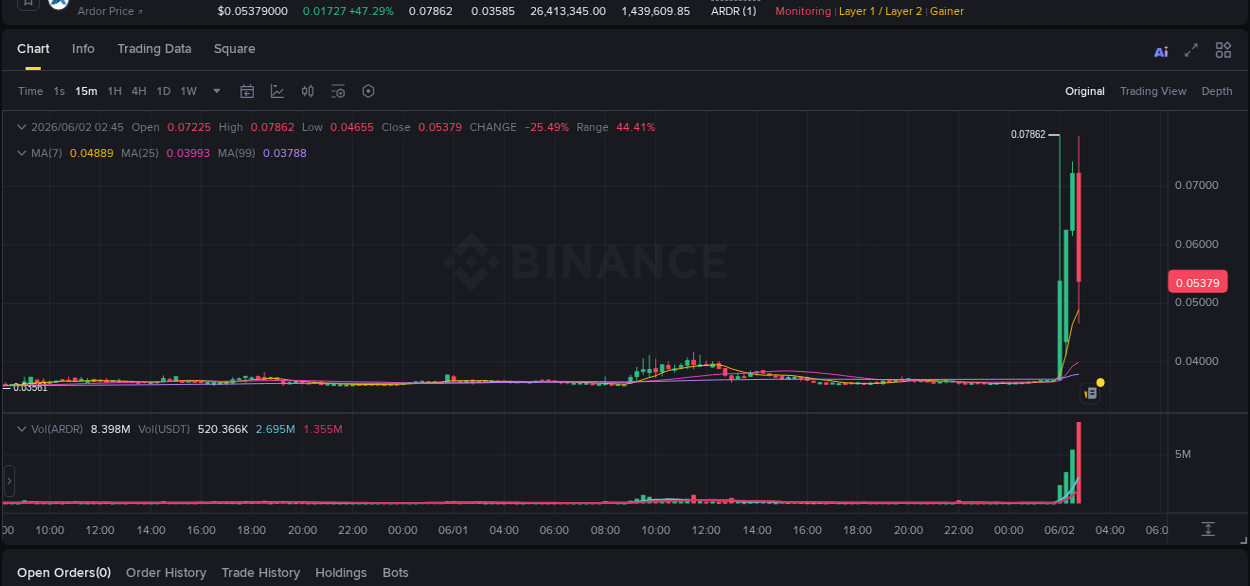The image size is (1250, 586).
Task: Open the Chart tab
Action: 33,49
